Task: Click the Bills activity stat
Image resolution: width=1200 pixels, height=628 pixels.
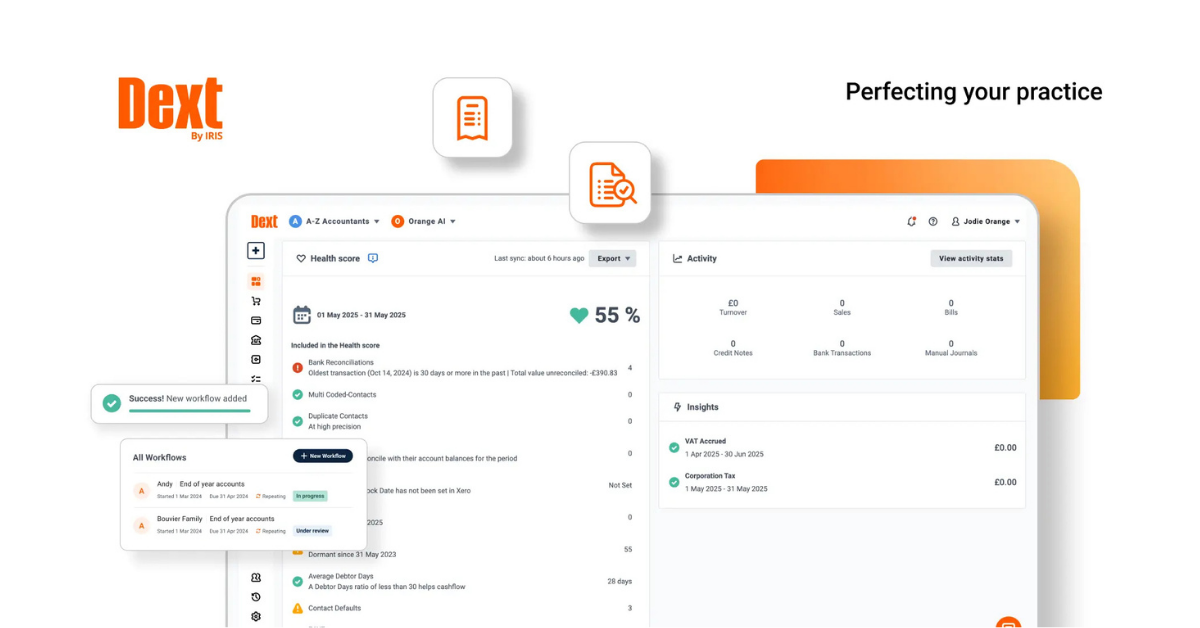Action: tap(951, 307)
